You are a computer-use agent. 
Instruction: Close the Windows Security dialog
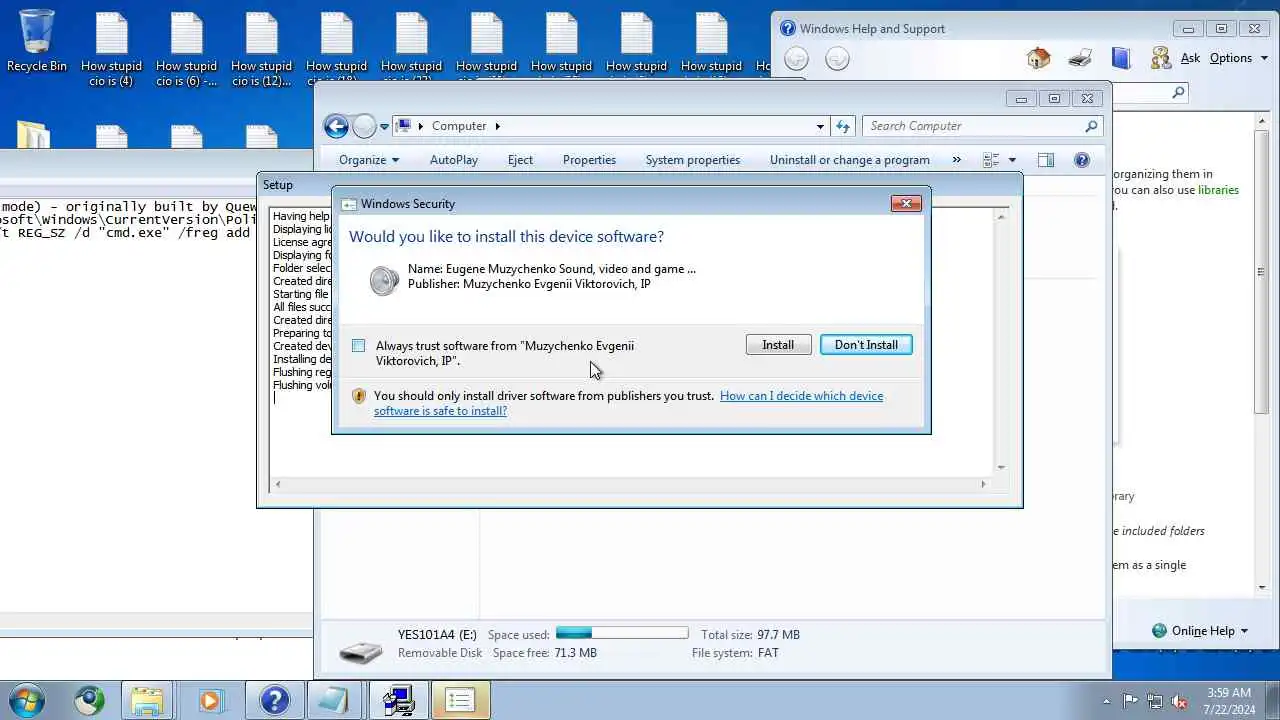tap(906, 204)
